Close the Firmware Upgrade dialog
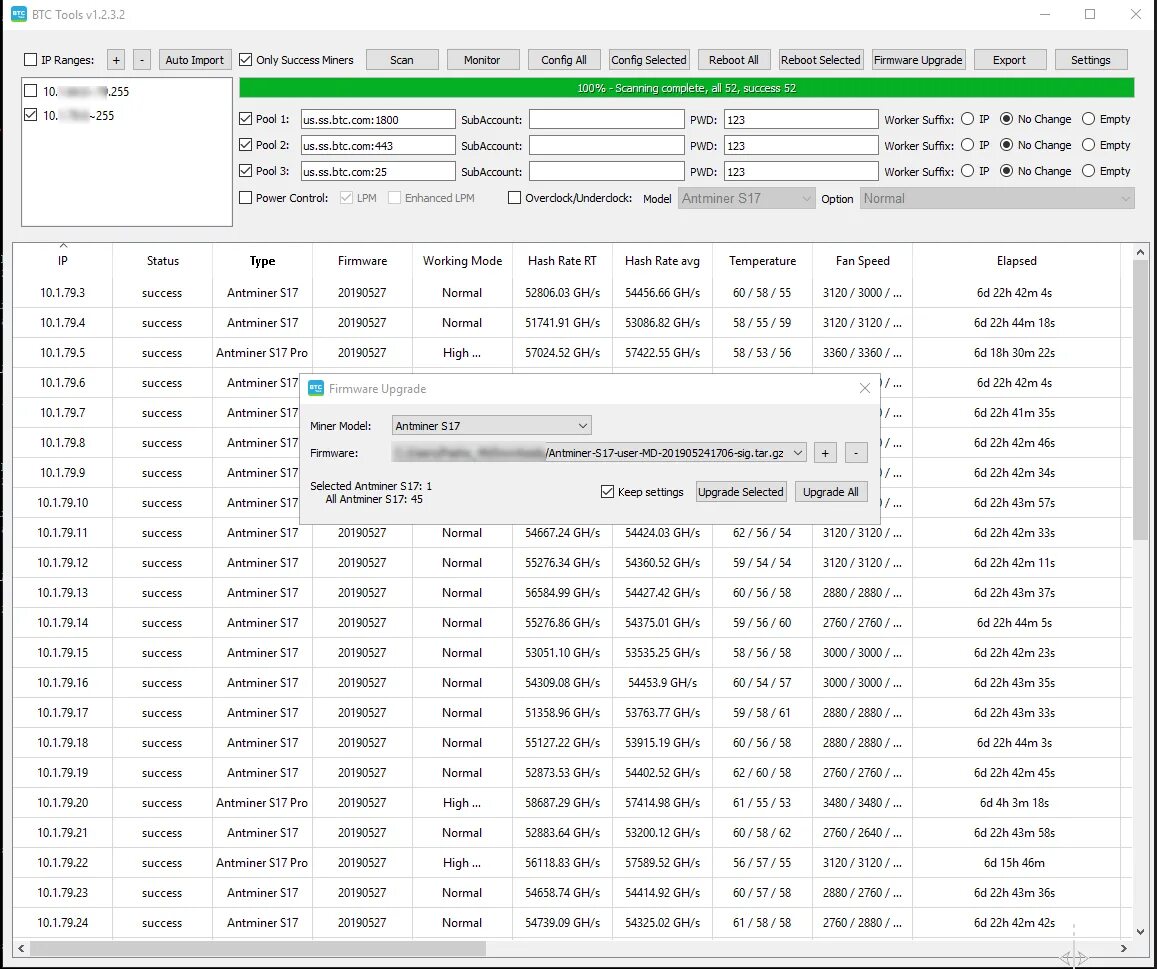 [x=865, y=388]
